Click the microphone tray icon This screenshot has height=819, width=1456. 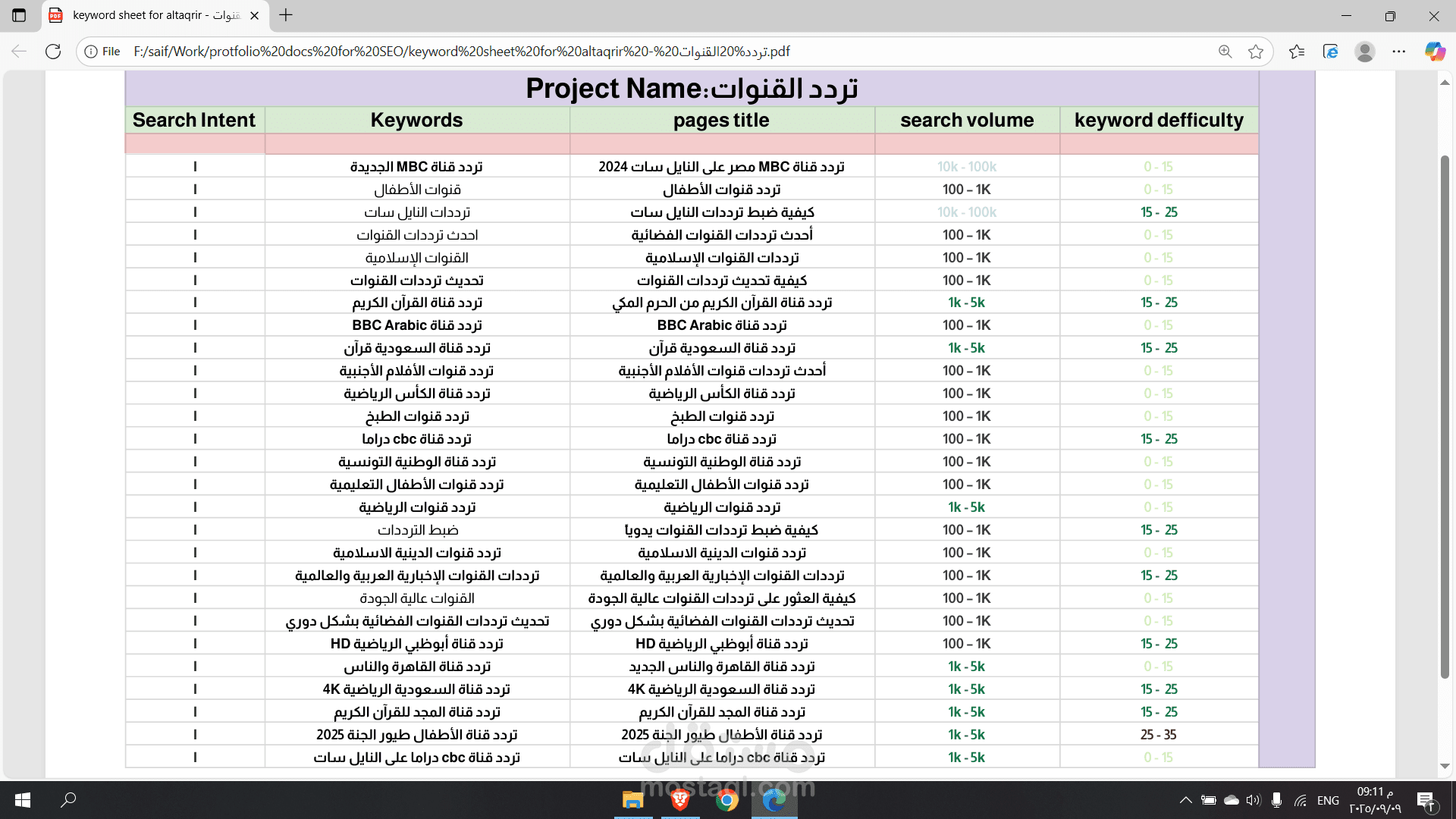click(1277, 800)
